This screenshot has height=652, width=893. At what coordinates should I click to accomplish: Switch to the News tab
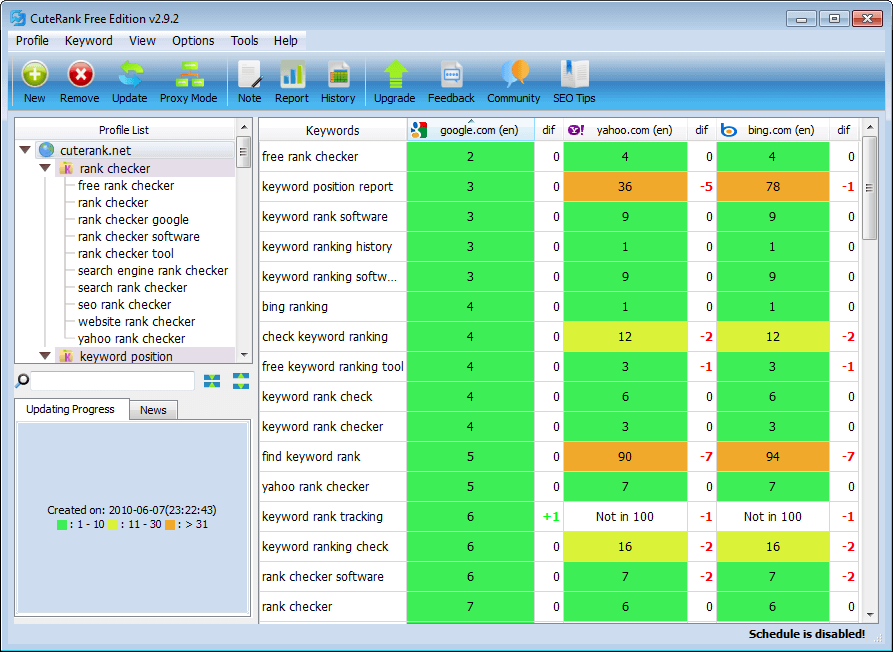coord(153,410)
